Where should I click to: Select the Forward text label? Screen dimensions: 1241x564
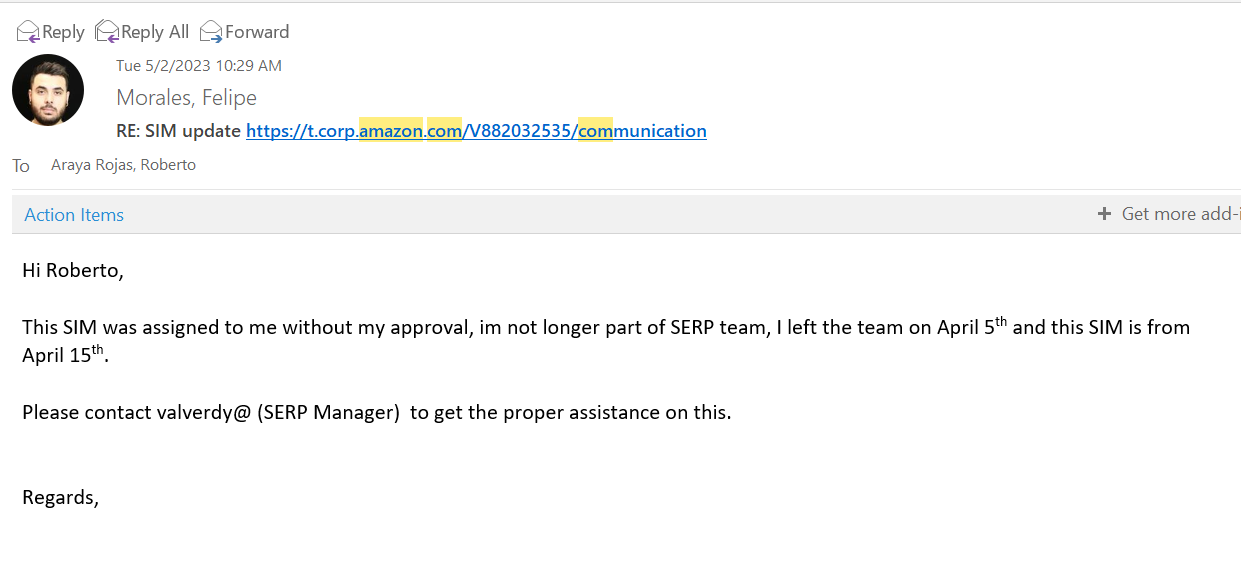(x=257, y=32)
